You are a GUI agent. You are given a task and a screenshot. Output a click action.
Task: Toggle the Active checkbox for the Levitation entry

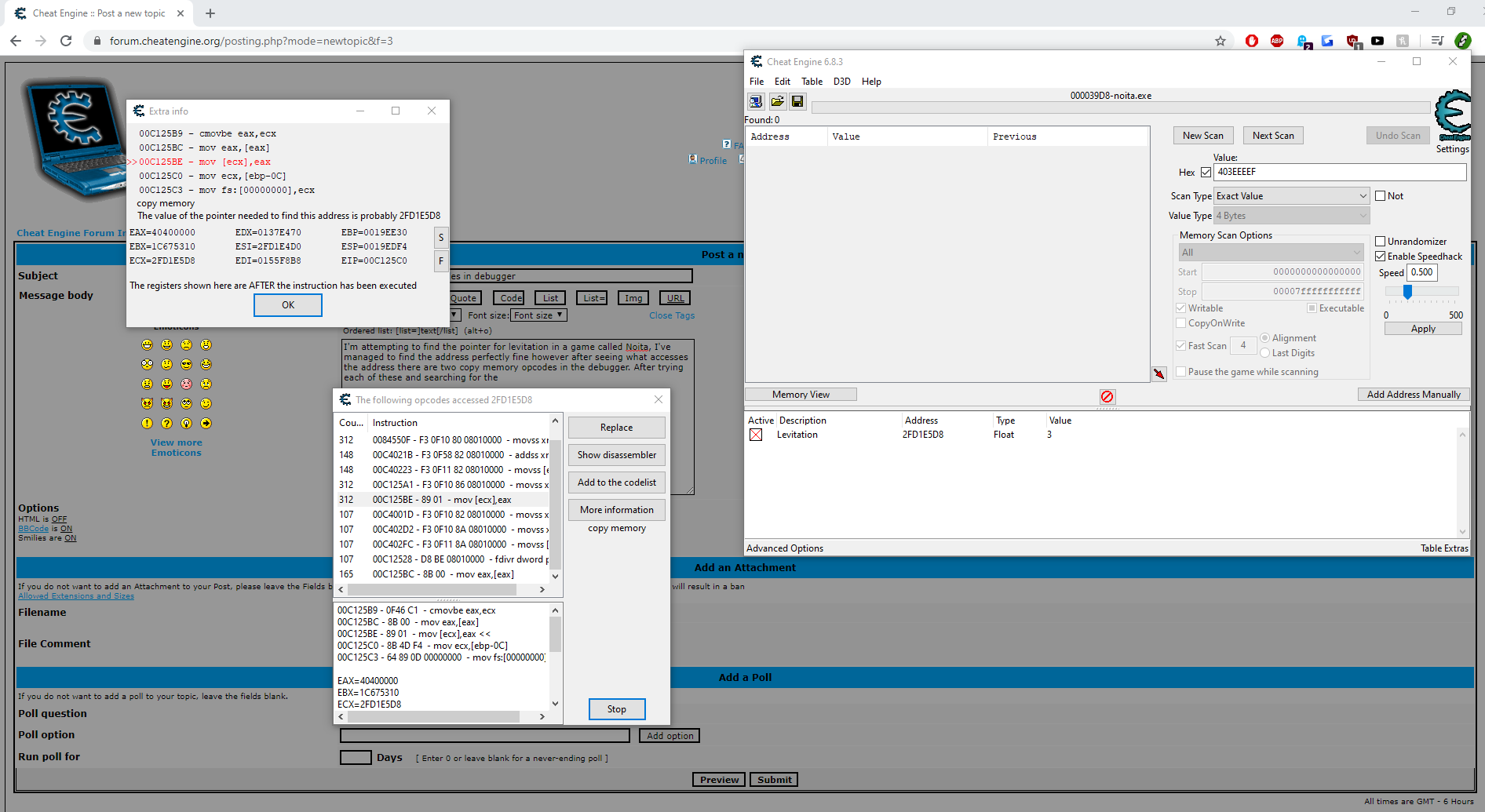click(756, 434)
